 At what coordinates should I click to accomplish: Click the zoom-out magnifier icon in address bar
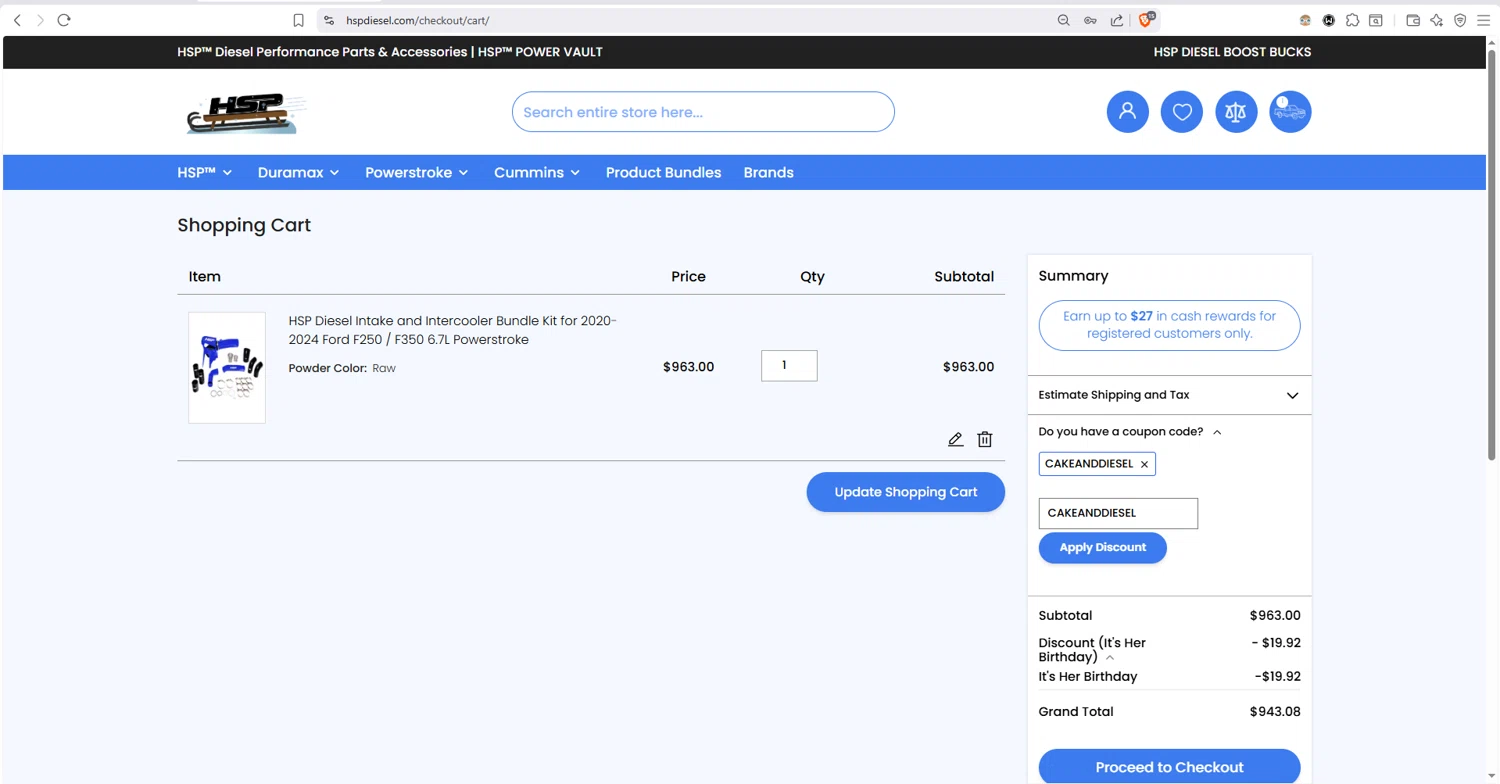coord(1064,20)
